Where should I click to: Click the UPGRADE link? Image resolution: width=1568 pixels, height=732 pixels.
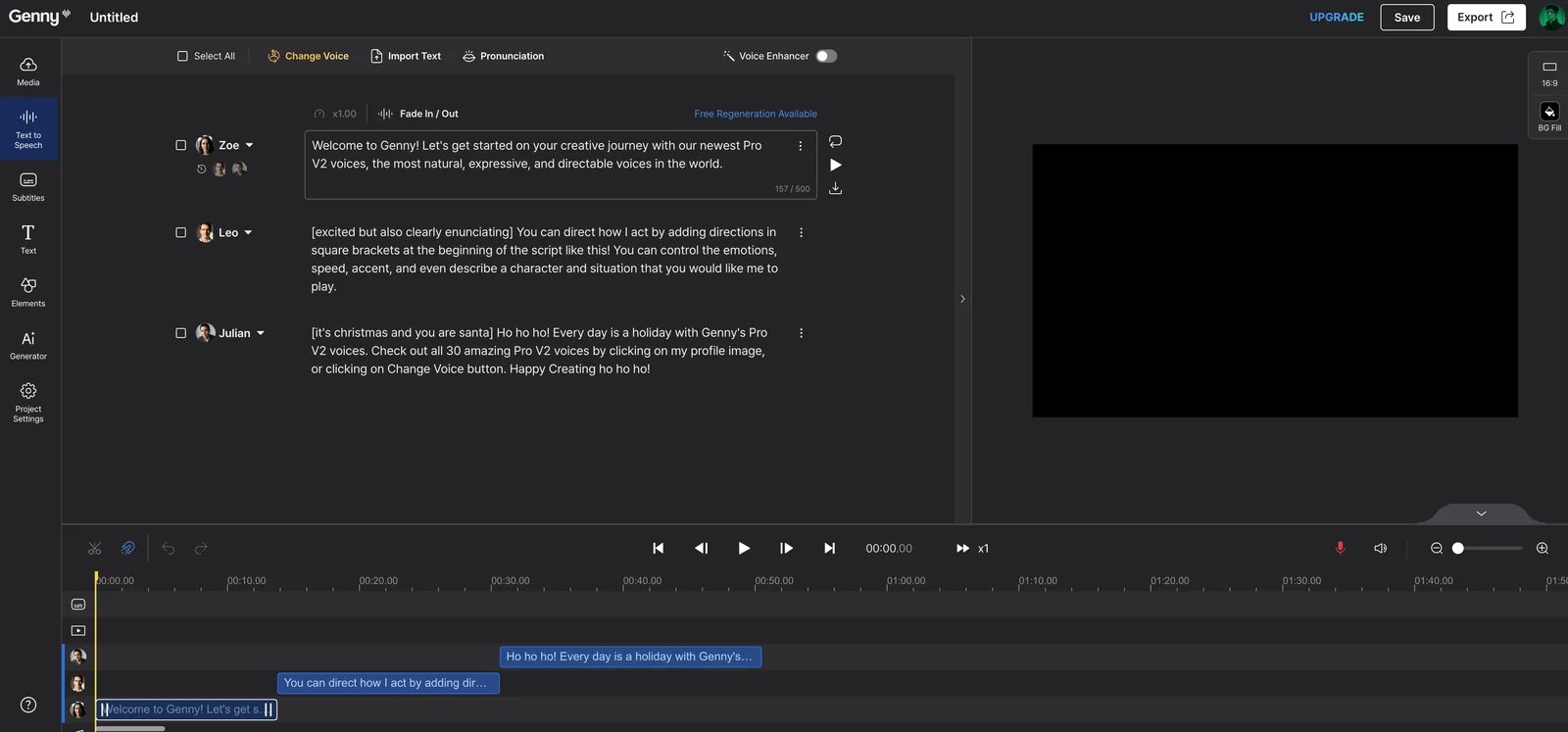pos(1337,17)
